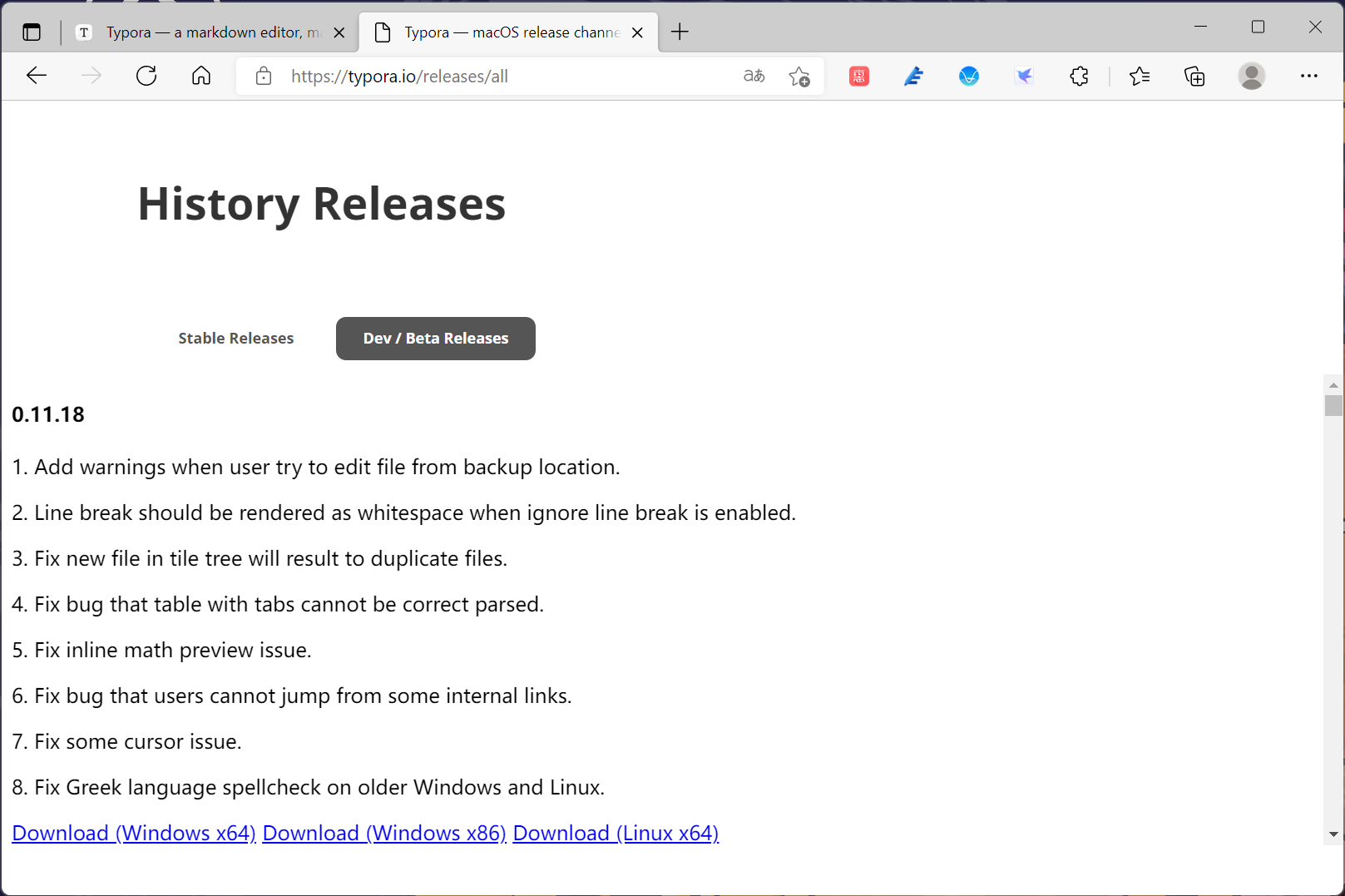Viewport: 1345px width, 896px height.
Task: Open a new browser tab
Action: coord(680,32)
